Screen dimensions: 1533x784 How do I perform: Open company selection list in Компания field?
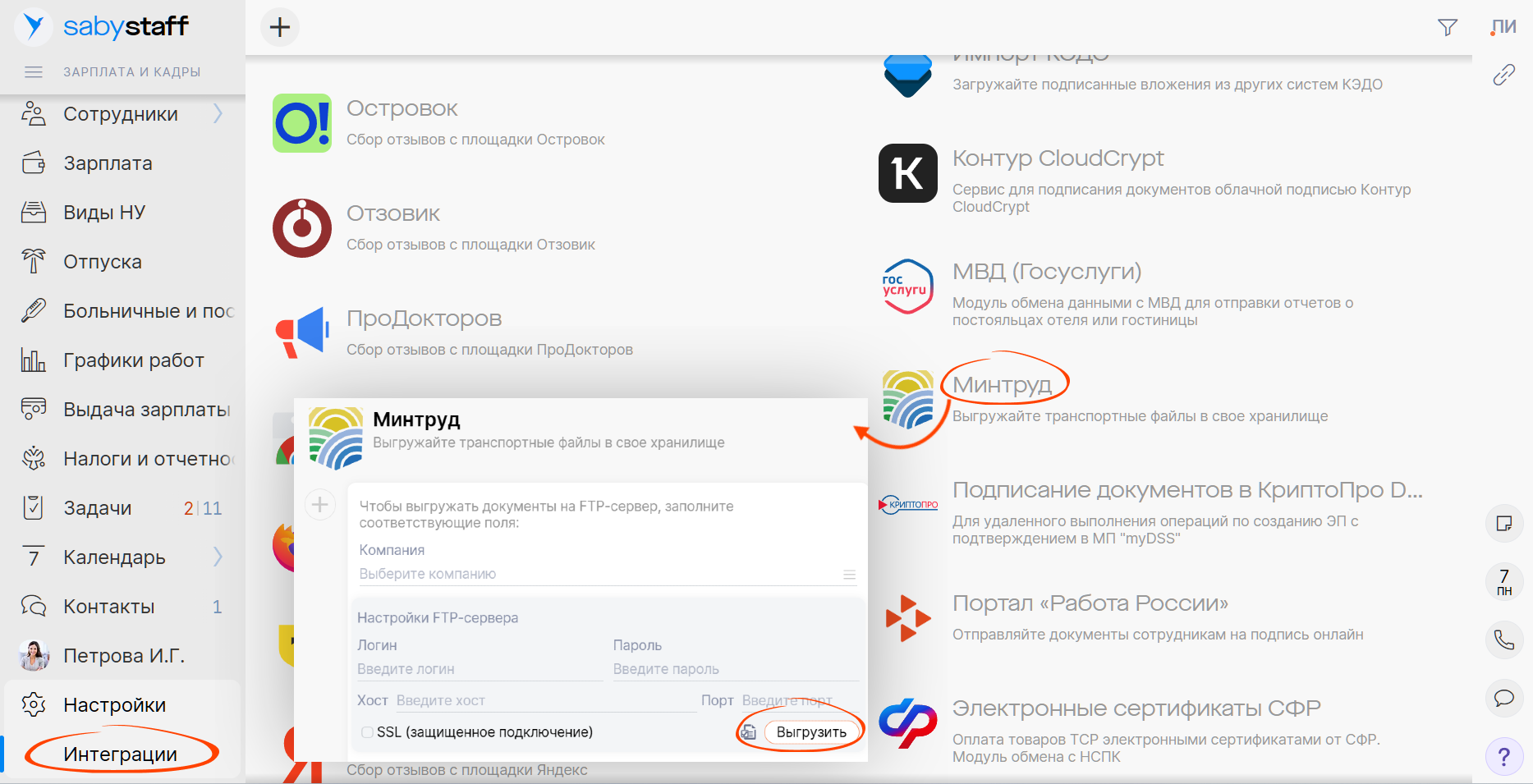coord(849,575)
